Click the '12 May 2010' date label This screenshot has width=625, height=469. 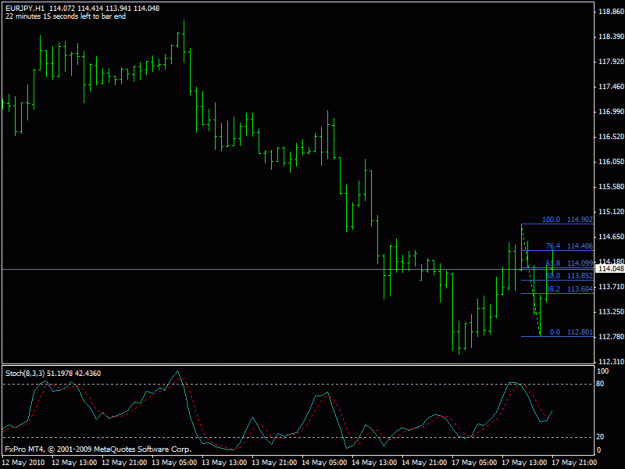click(x=24, y=463)
